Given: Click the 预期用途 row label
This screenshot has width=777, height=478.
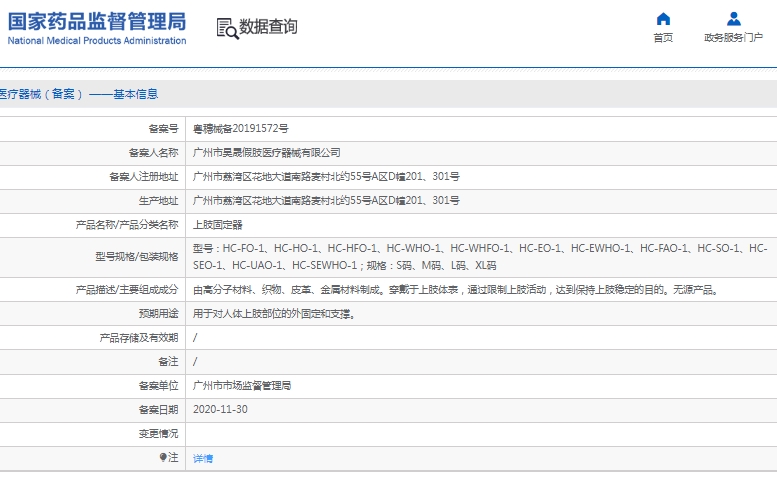Looking at the screenshot, I should [x=158, y=314].
